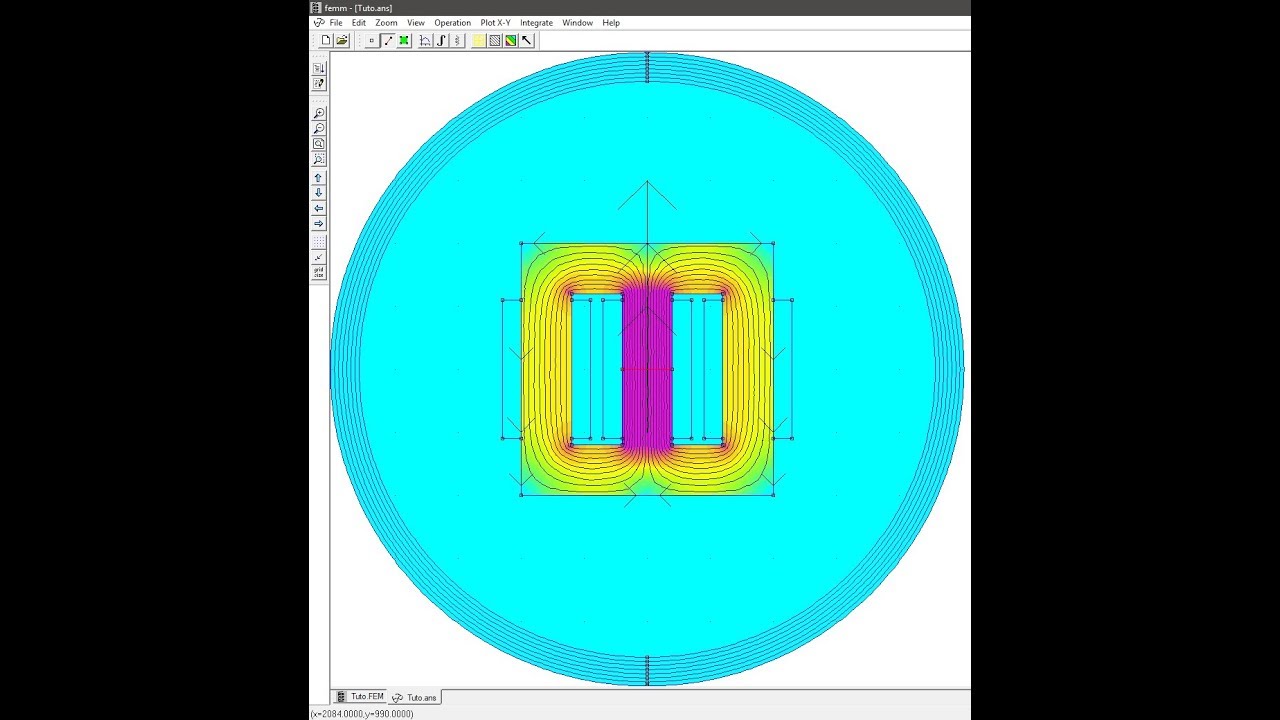Open circuit properties coil icon
Screen dimensions: 1280x720
[x=457, y=40]
